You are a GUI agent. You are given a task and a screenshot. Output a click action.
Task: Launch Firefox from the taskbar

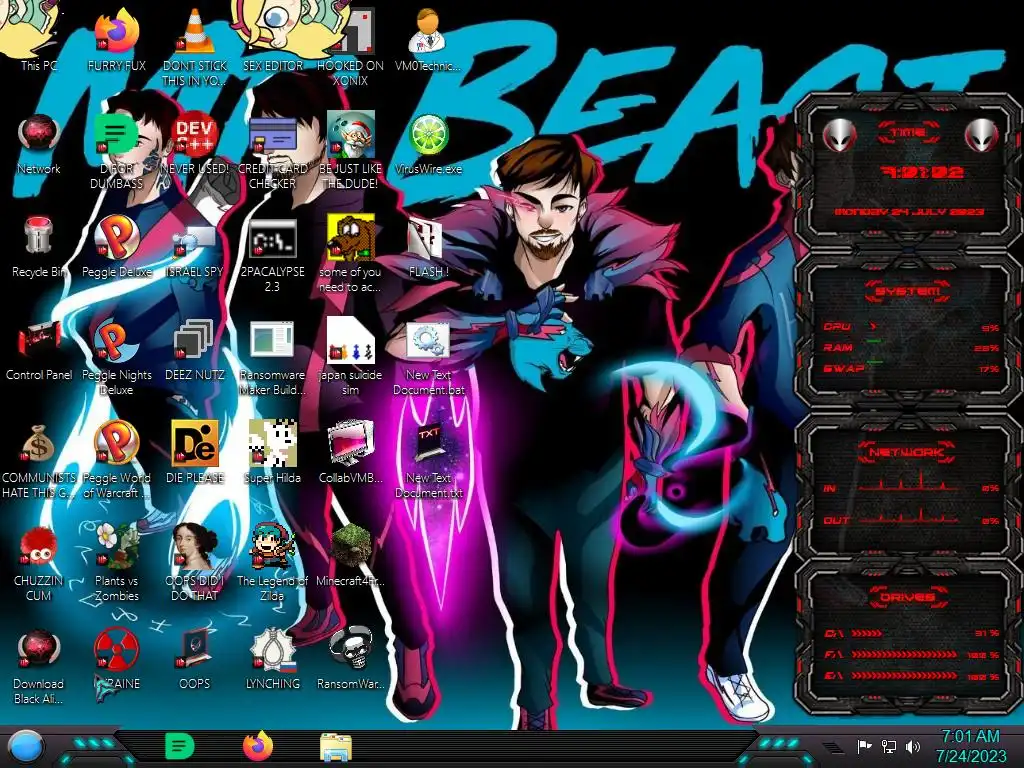point(257,746)
